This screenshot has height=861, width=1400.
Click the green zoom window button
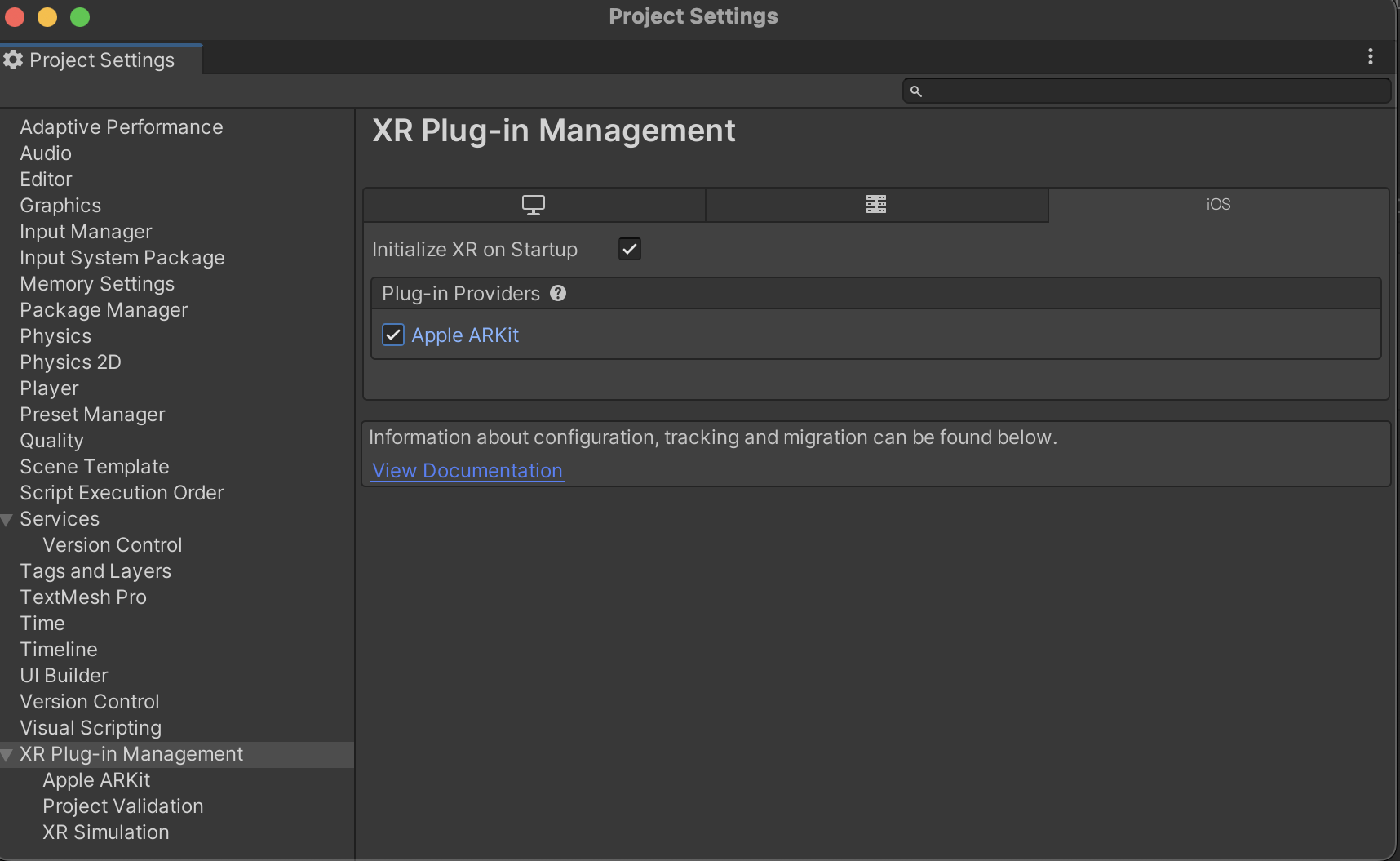tap(80, 16)
